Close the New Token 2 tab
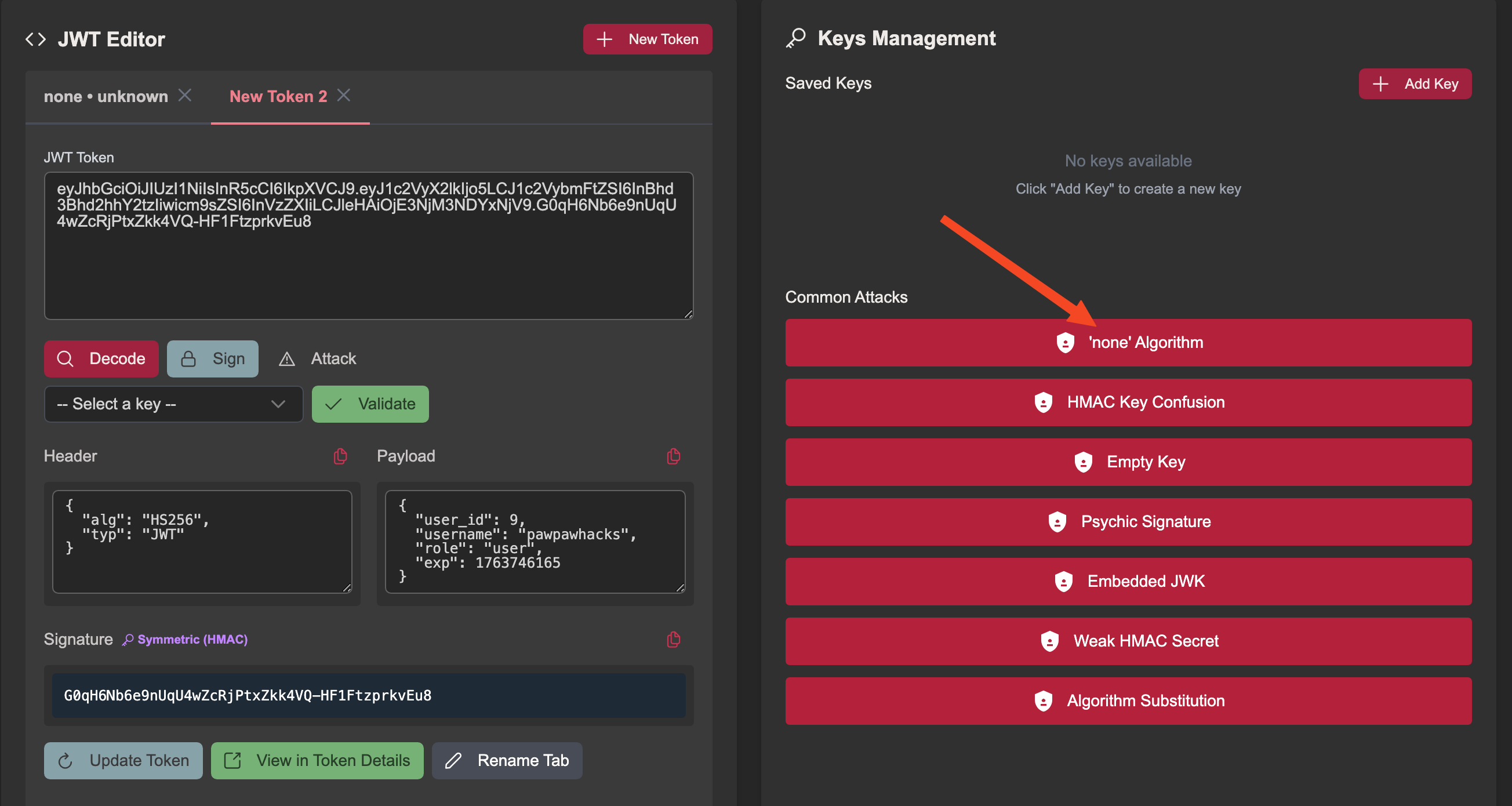 click(344, 95)
